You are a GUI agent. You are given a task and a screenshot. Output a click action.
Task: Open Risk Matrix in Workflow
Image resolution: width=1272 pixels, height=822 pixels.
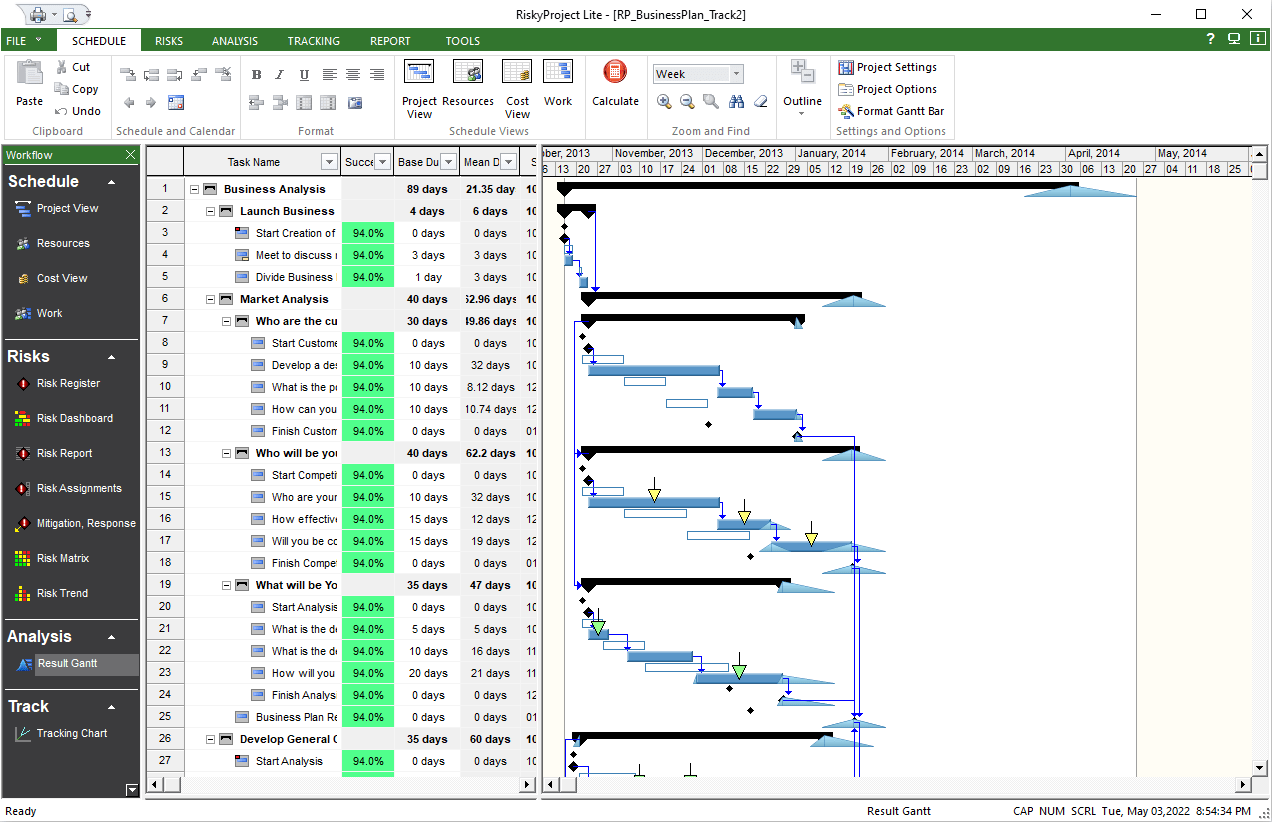53,558
